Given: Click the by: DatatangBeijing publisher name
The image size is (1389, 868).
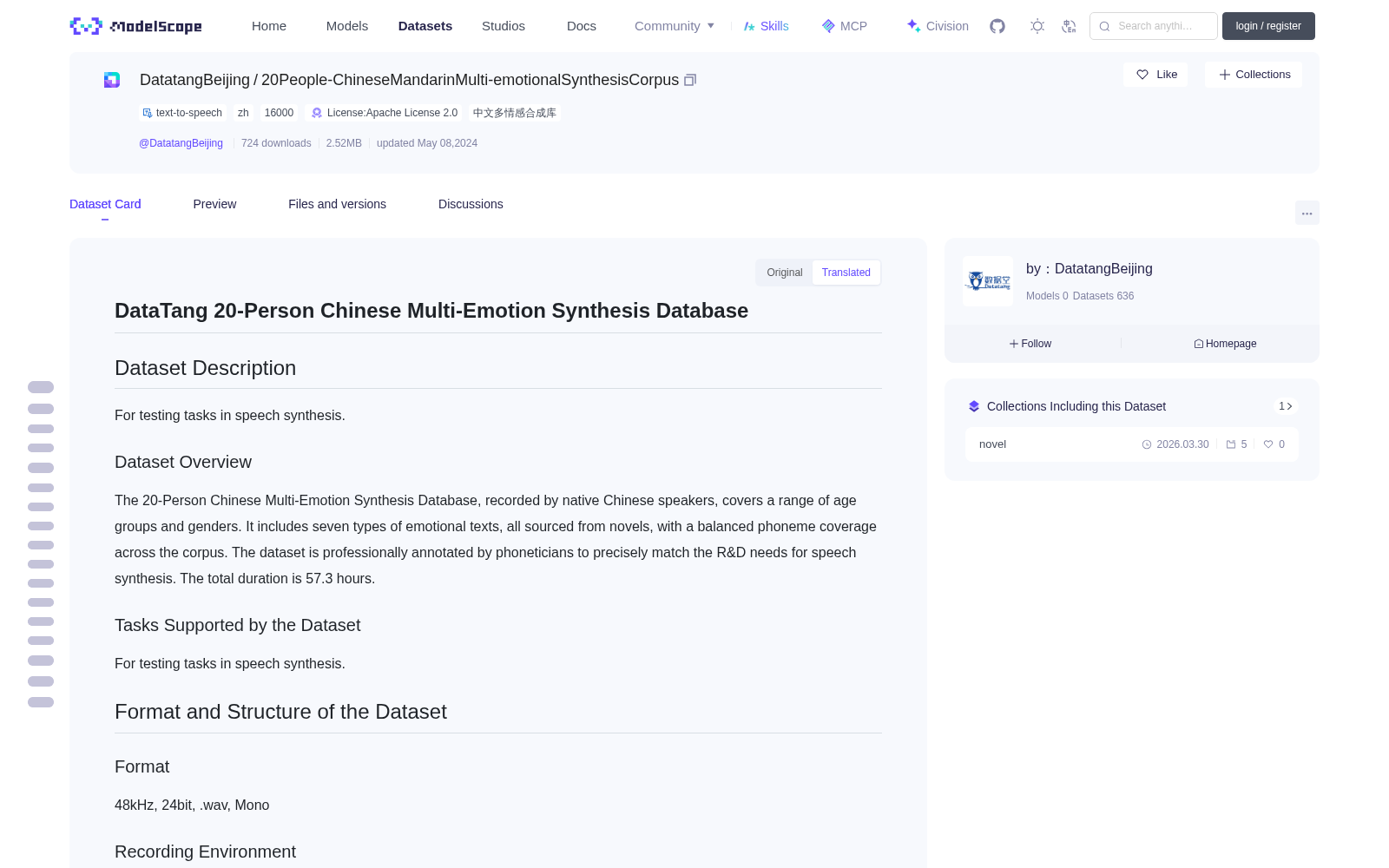Looking at the screenshot, I should coord(1089,269).
